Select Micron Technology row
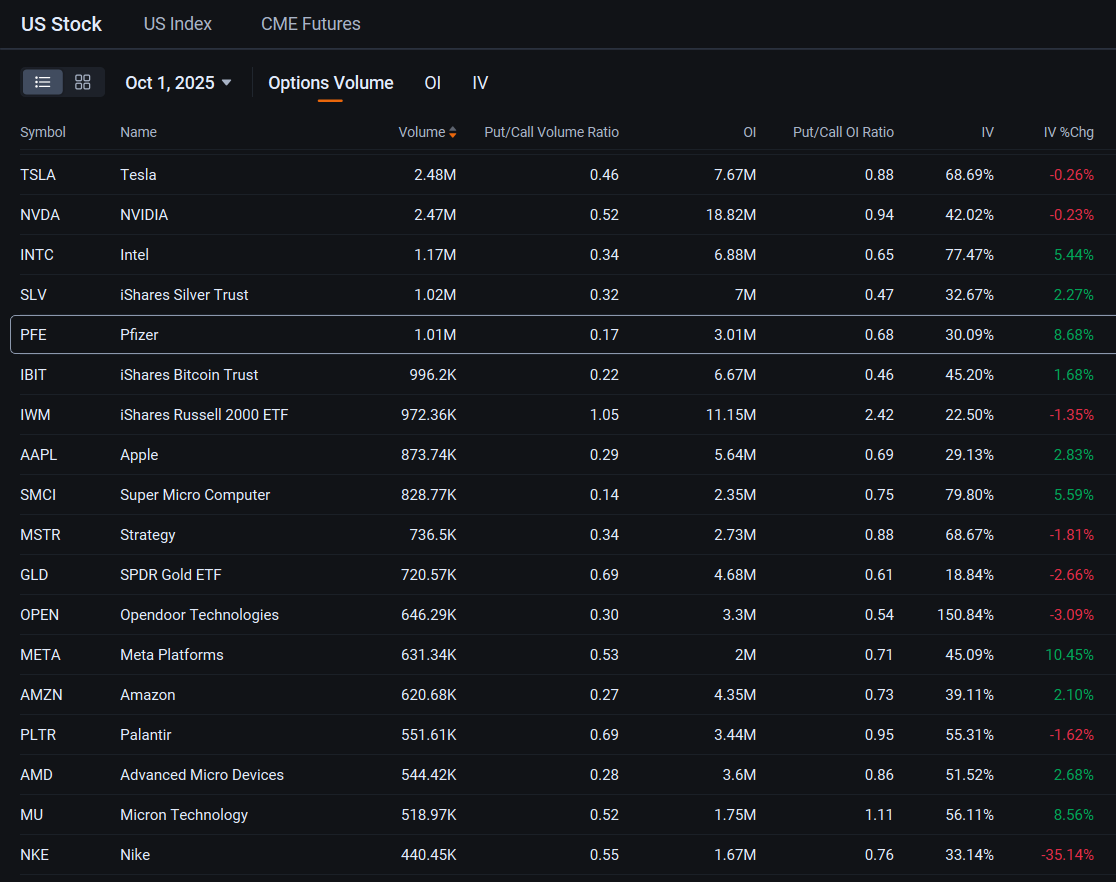This screenshot has width=1116, height=882. click(x=558, y=814)
